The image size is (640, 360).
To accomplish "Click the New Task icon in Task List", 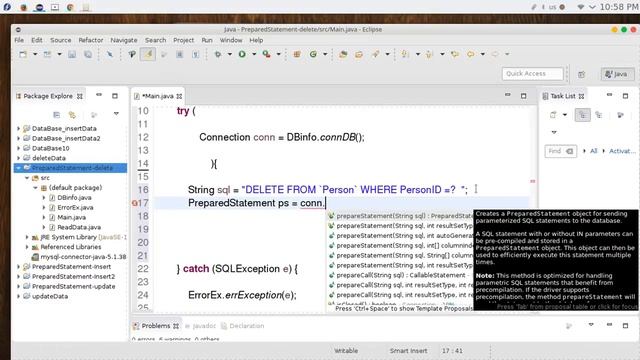I will (x=553, y=115).
